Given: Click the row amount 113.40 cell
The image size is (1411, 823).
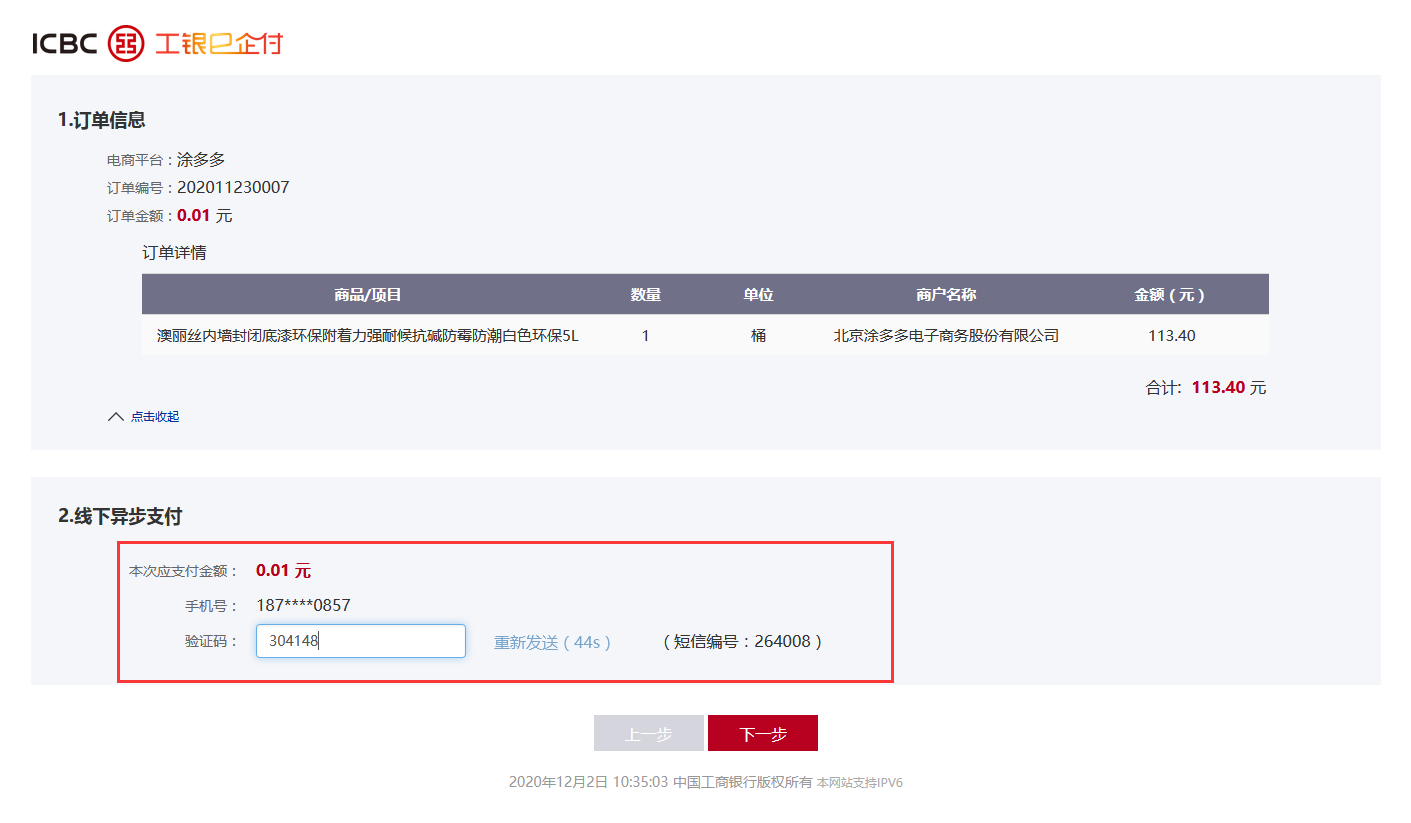Looking at the screenshot, I should click(x=1171, y=336).
